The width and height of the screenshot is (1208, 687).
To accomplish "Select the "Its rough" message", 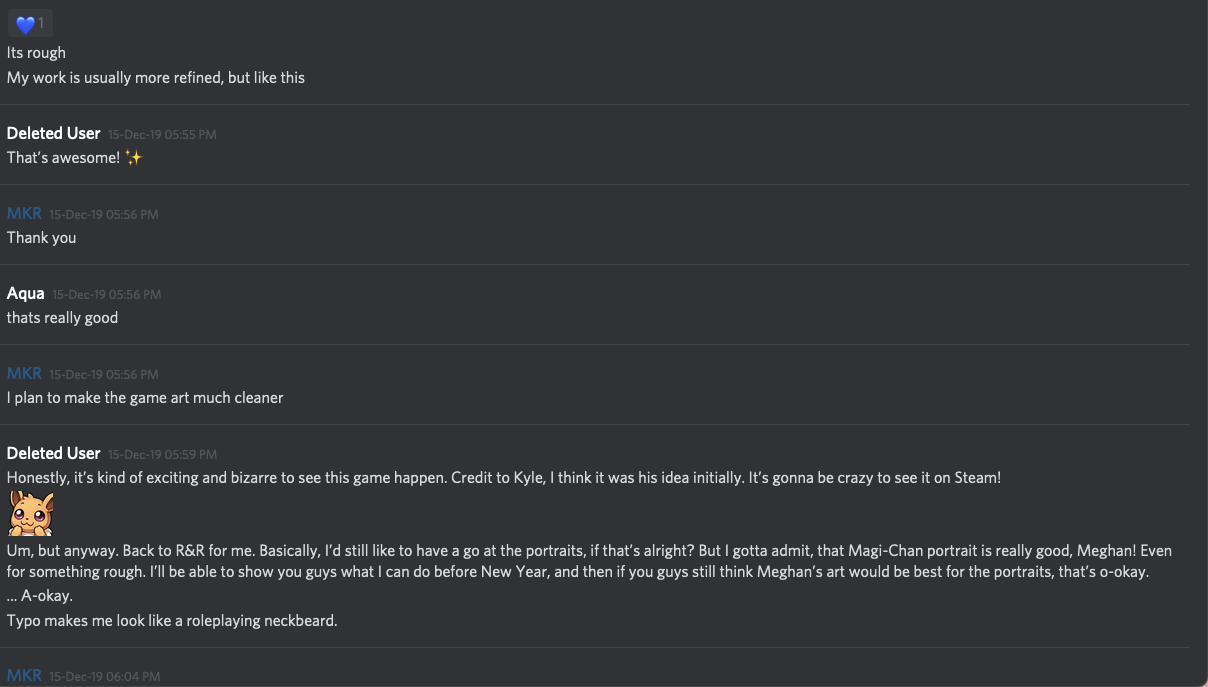I will pyautogui.click(x=36, y=52).
